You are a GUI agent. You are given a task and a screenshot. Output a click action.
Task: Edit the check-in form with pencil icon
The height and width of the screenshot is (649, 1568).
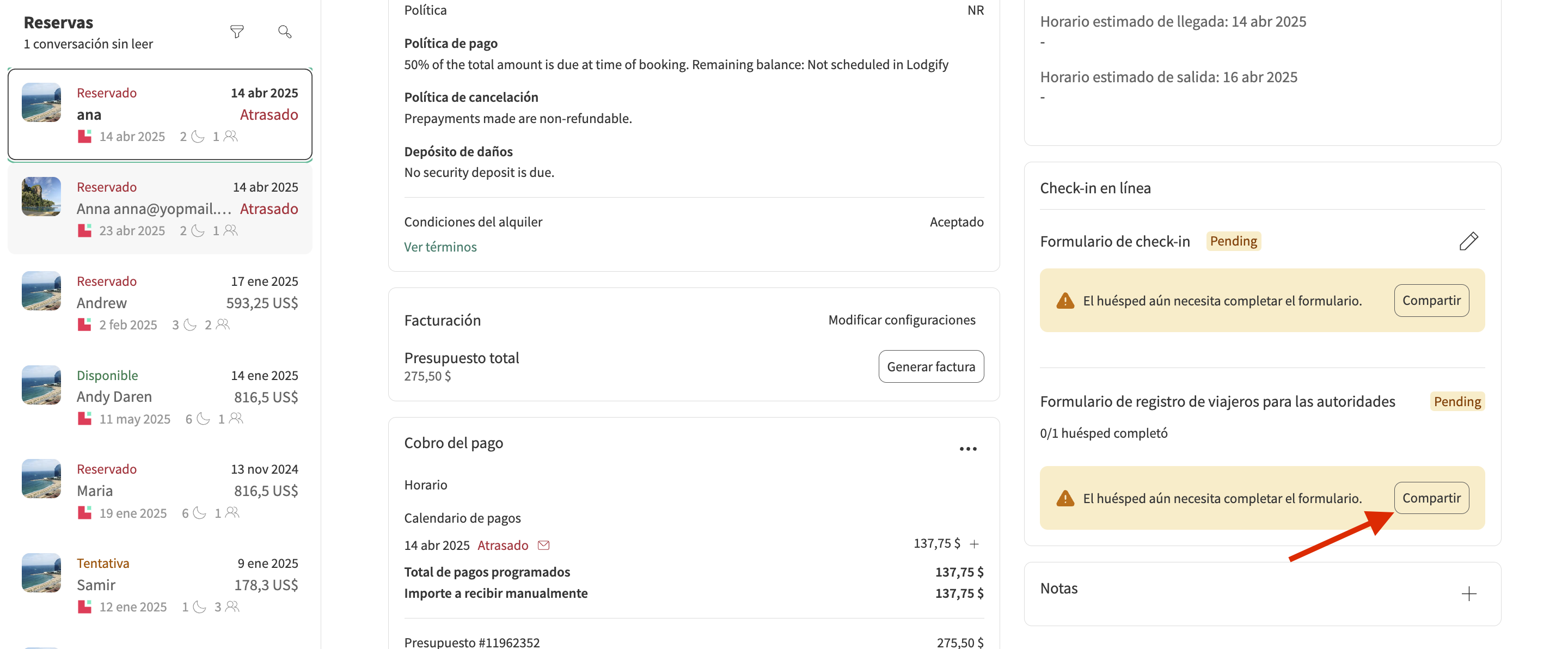1468,241
